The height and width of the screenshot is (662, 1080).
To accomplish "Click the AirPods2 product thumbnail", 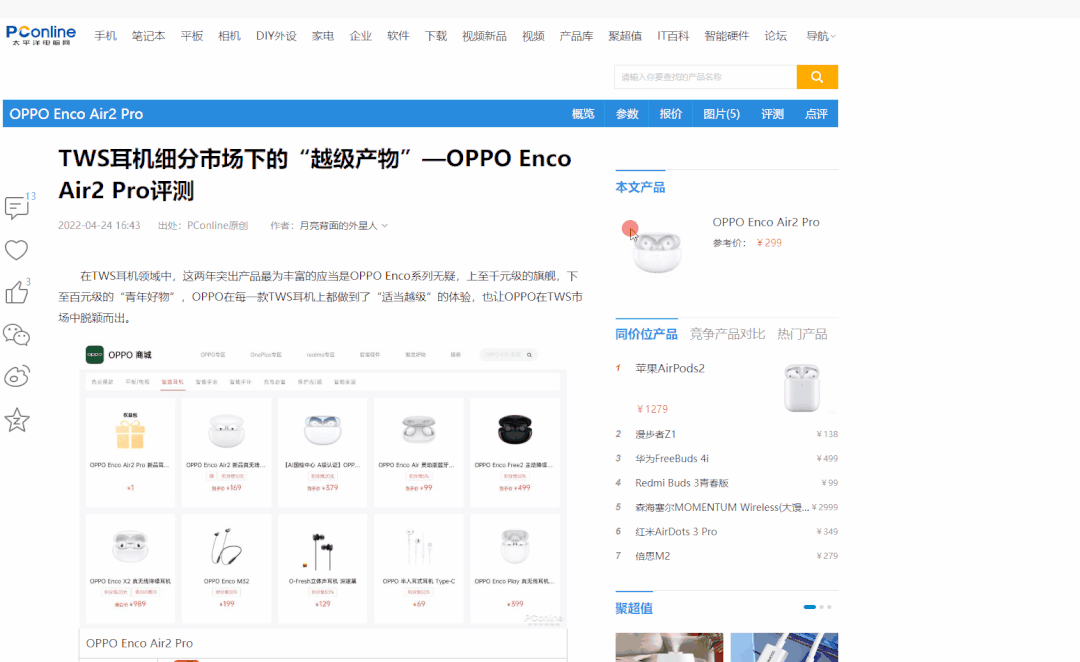I will (802, 388).
